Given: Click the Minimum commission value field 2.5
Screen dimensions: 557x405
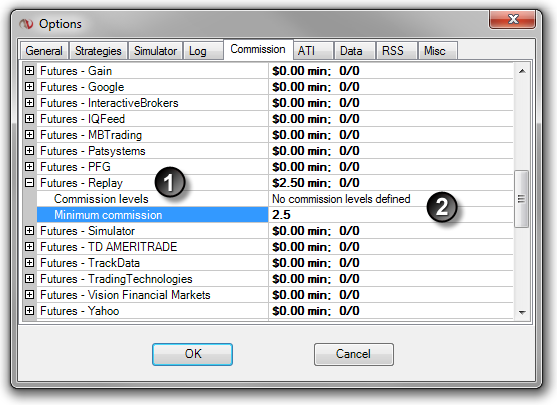Looking at the screenshot, I should point(391,215).
